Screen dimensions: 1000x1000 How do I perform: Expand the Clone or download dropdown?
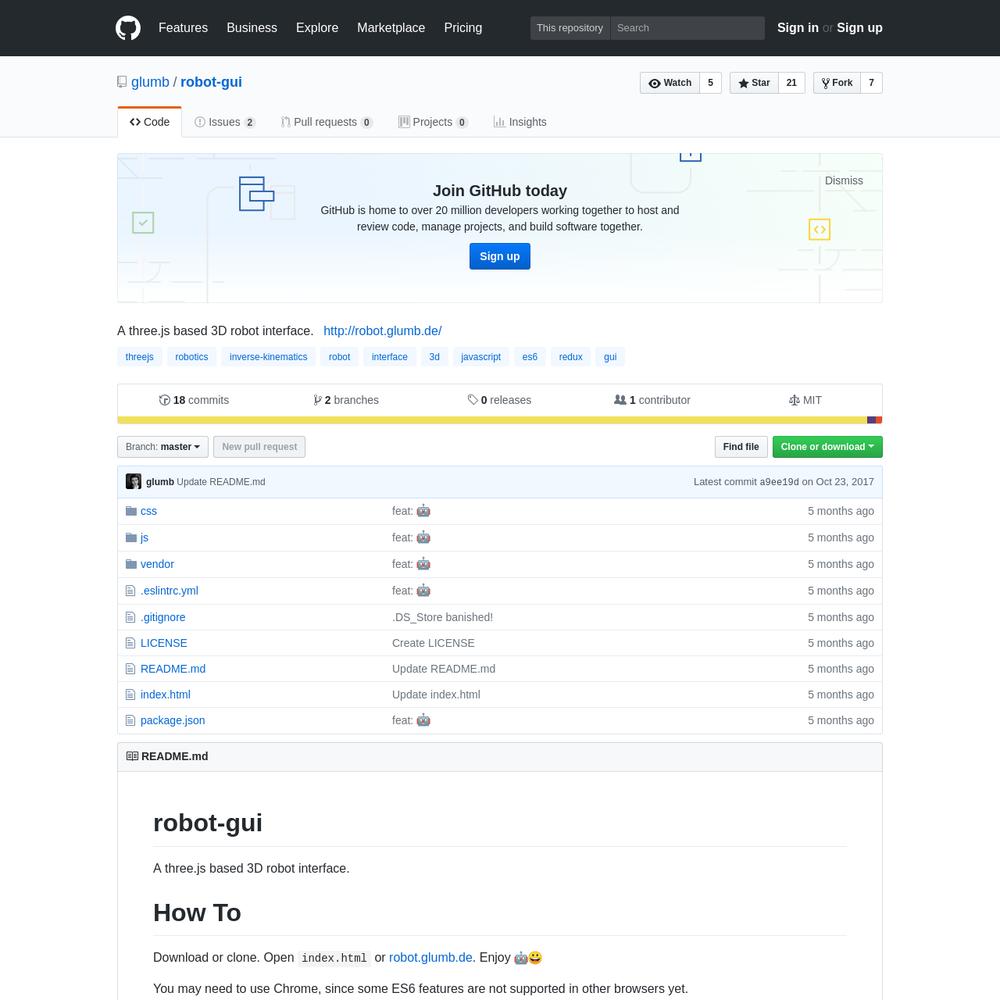pos(827,446)
